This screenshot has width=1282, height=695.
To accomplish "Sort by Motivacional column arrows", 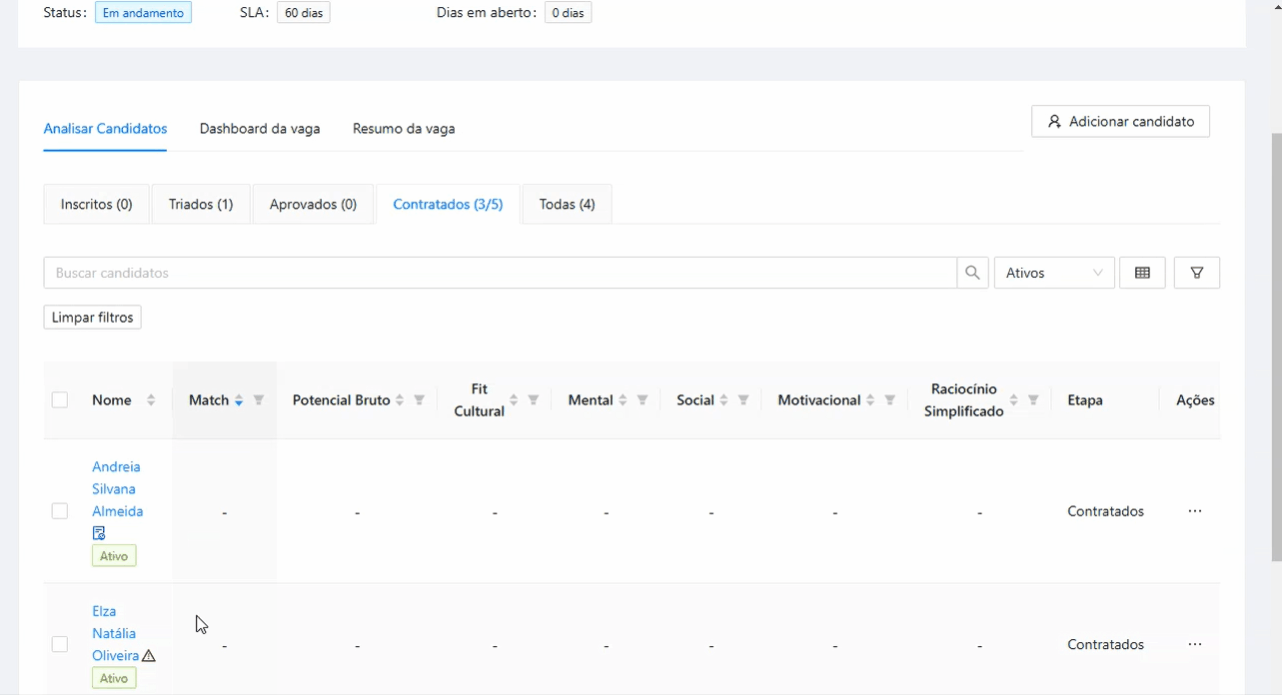I will pos(871,400).
